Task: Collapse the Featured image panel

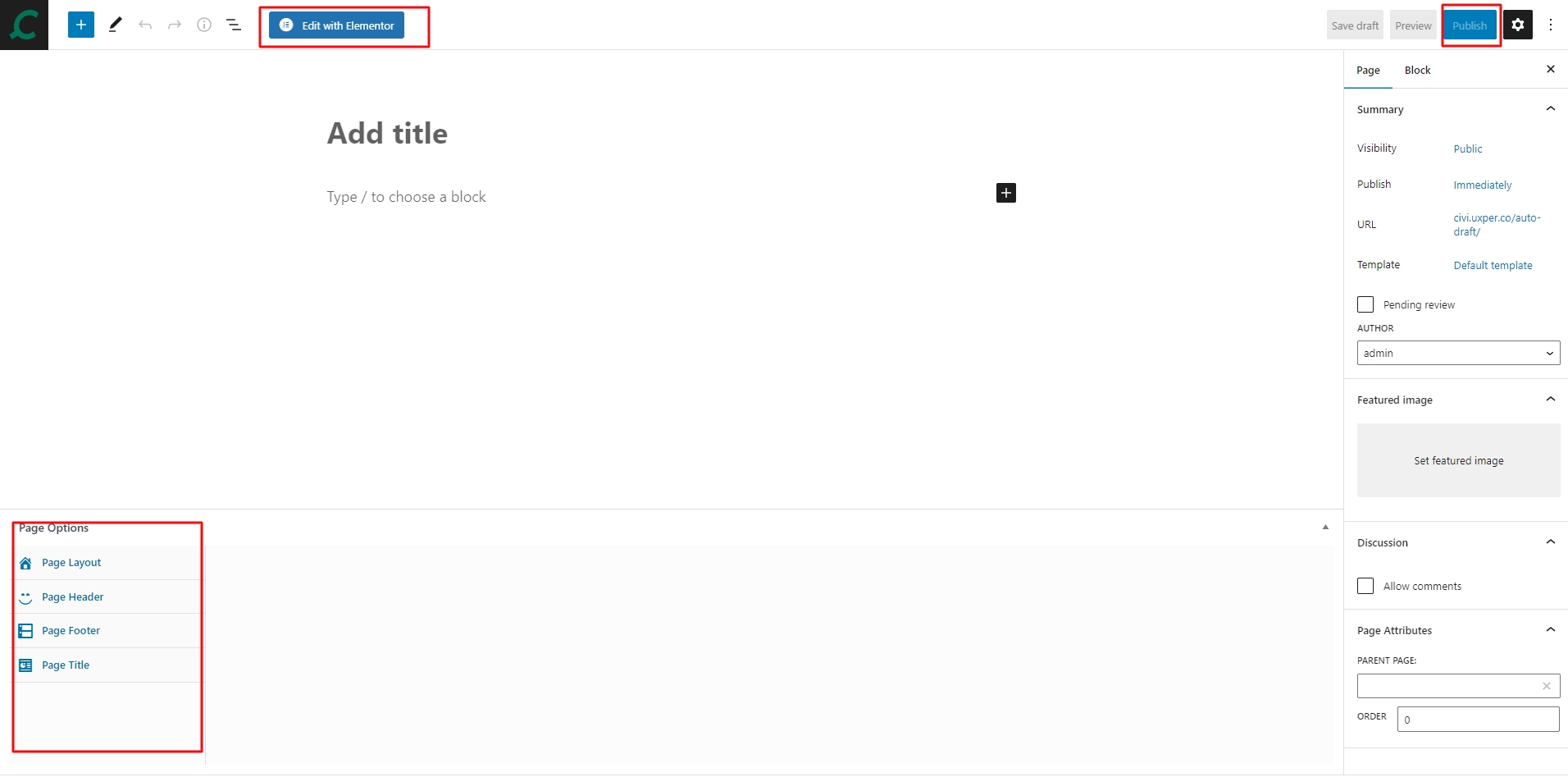Action: [1550, 400]
